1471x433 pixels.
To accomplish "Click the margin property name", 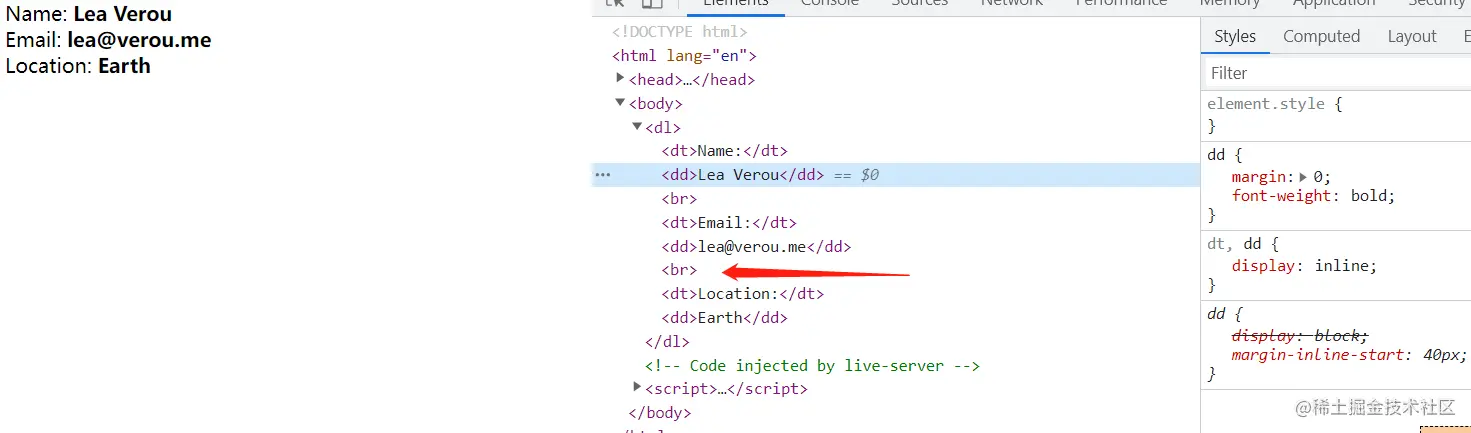I will pyautogui.click(x=1259, y=176).
